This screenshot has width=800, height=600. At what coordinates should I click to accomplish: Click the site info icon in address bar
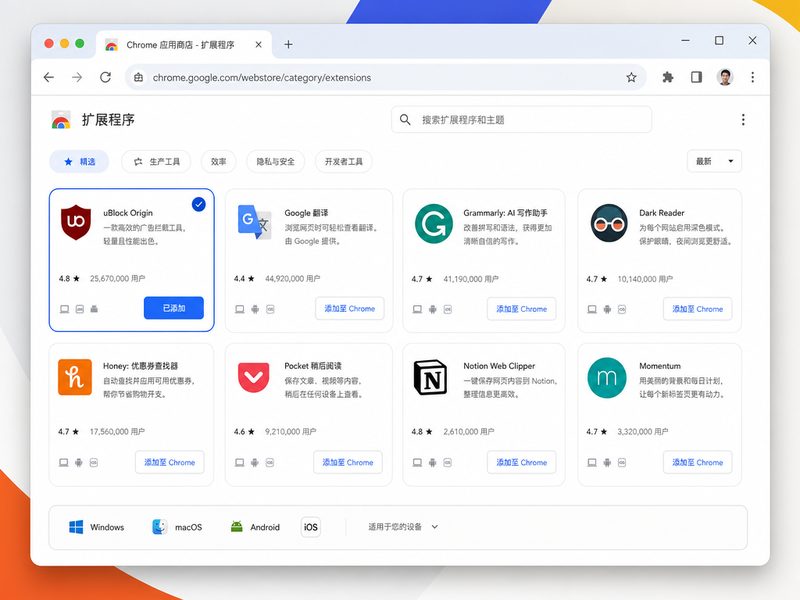[x=138, y=78]
